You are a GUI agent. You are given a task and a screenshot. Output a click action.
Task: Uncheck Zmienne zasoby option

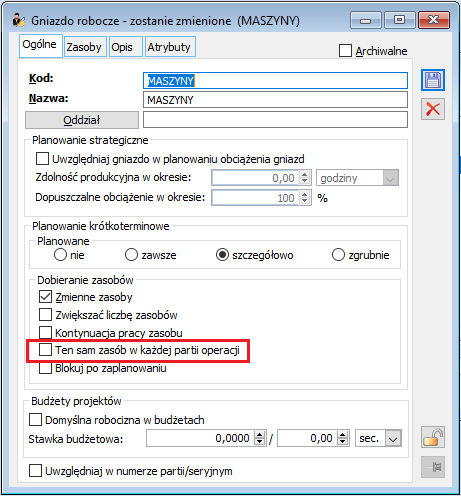[x=45, y=296]
